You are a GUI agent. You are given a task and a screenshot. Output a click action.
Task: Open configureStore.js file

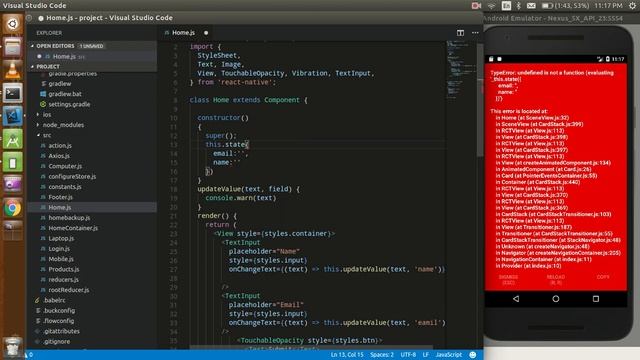72,176
